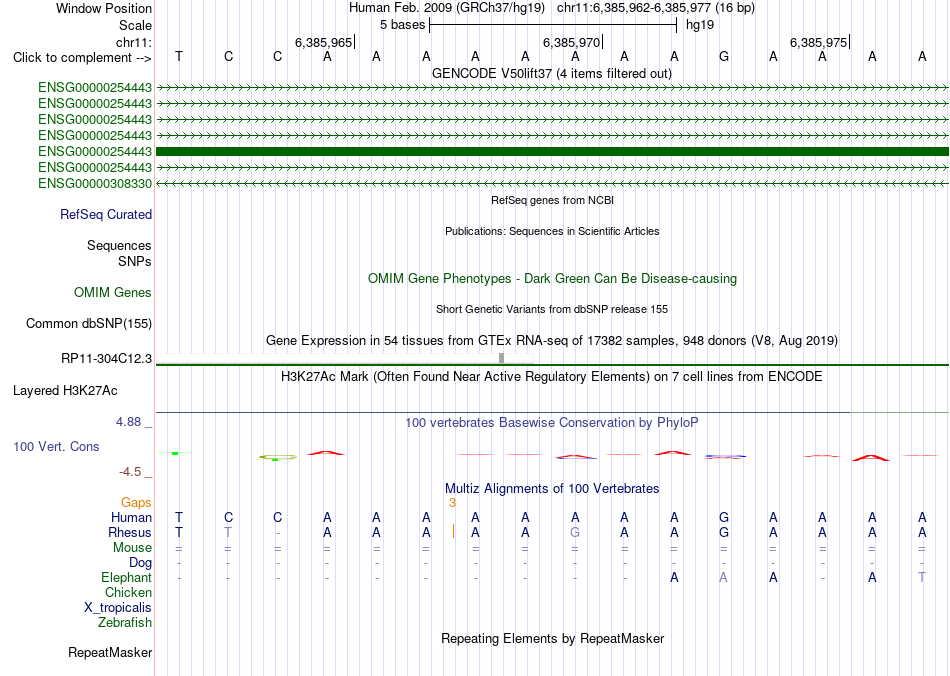Click the Human alignment row label
The image size is (950, 676).
pos(131,517)
